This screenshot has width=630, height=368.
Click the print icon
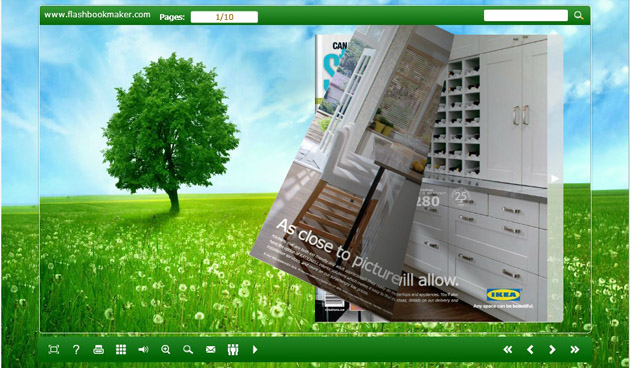[98, 350]
